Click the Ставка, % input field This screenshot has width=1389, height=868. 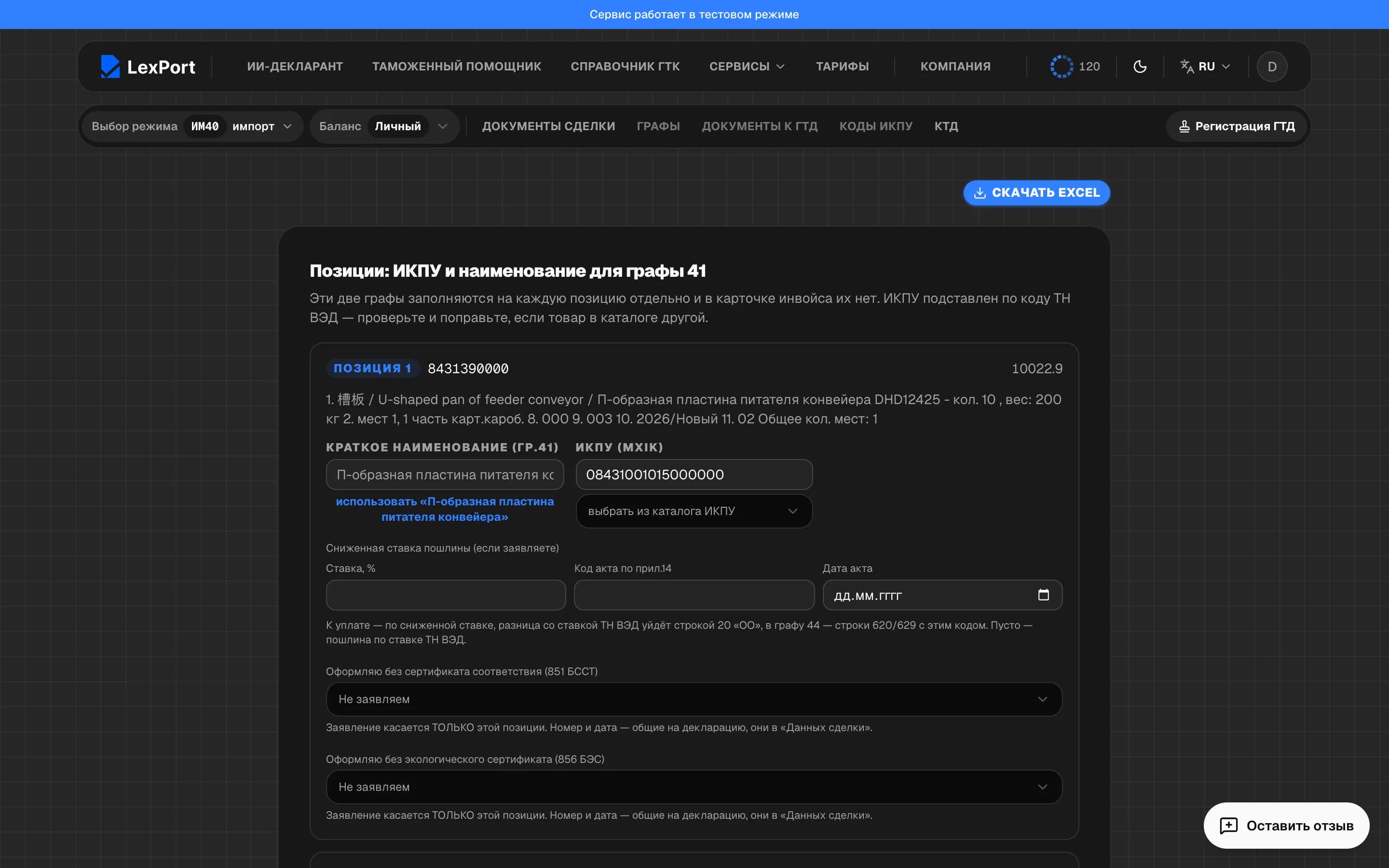click(x=446, y=596)
